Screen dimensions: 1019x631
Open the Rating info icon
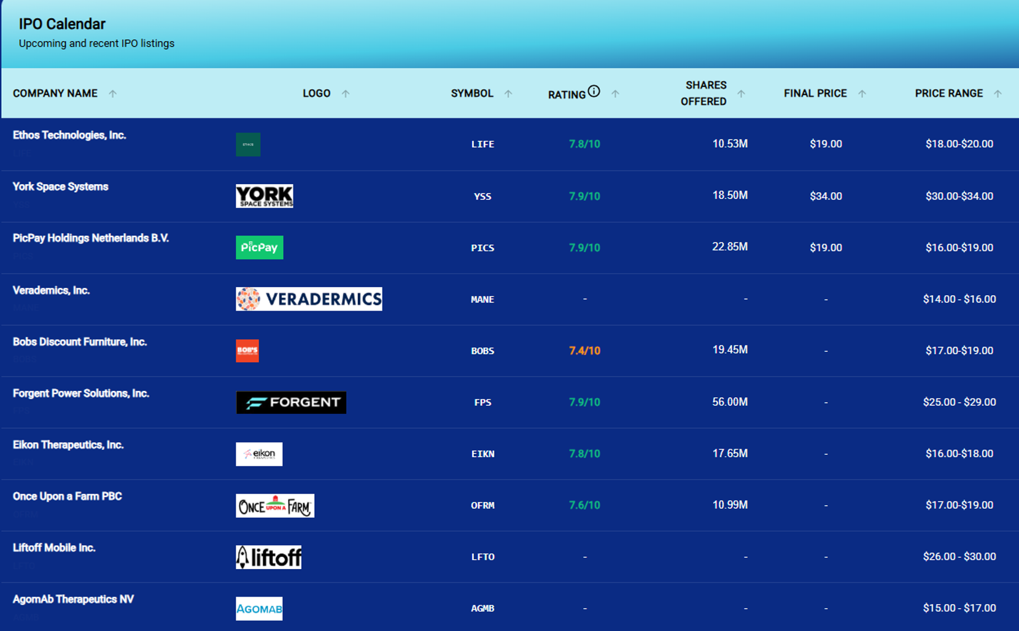[x=594, y=91]
